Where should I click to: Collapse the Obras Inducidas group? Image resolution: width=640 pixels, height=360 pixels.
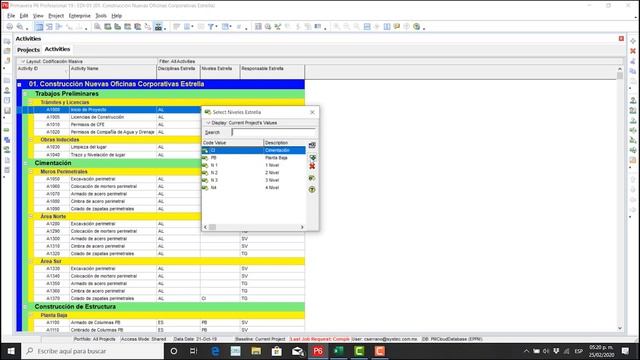click(x=31, y=140)
